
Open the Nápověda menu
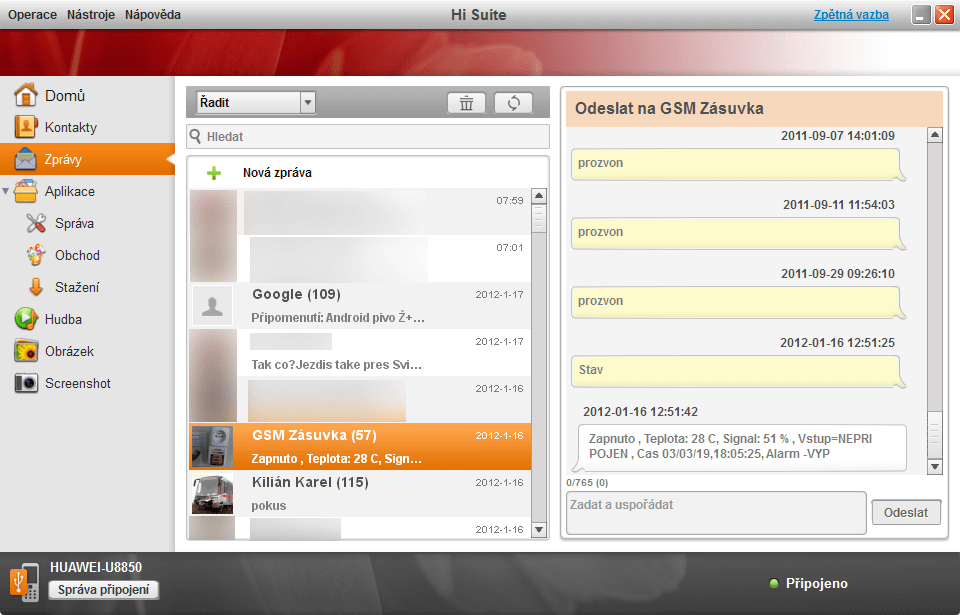click(153, 15)
